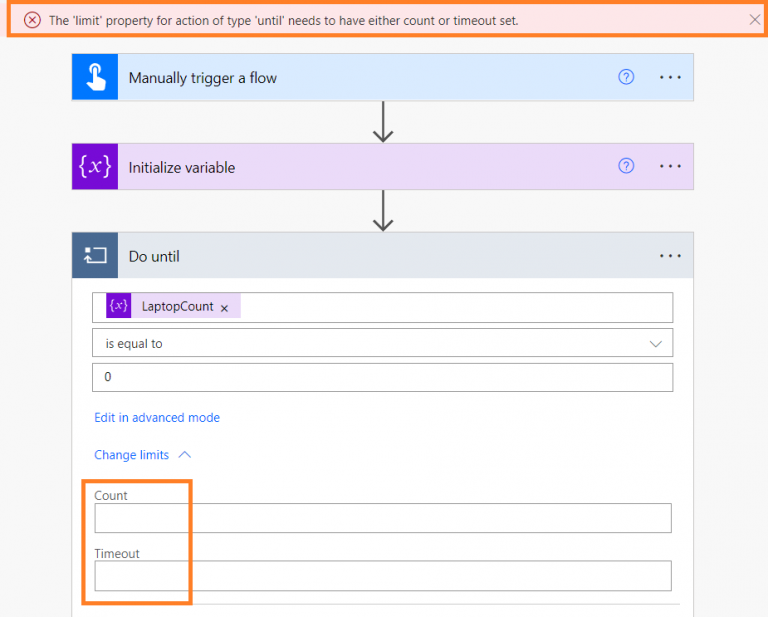Click the arrow between trigger and Initialize variable
This screenshot has height=617, width=768.
tap(383, 121)
